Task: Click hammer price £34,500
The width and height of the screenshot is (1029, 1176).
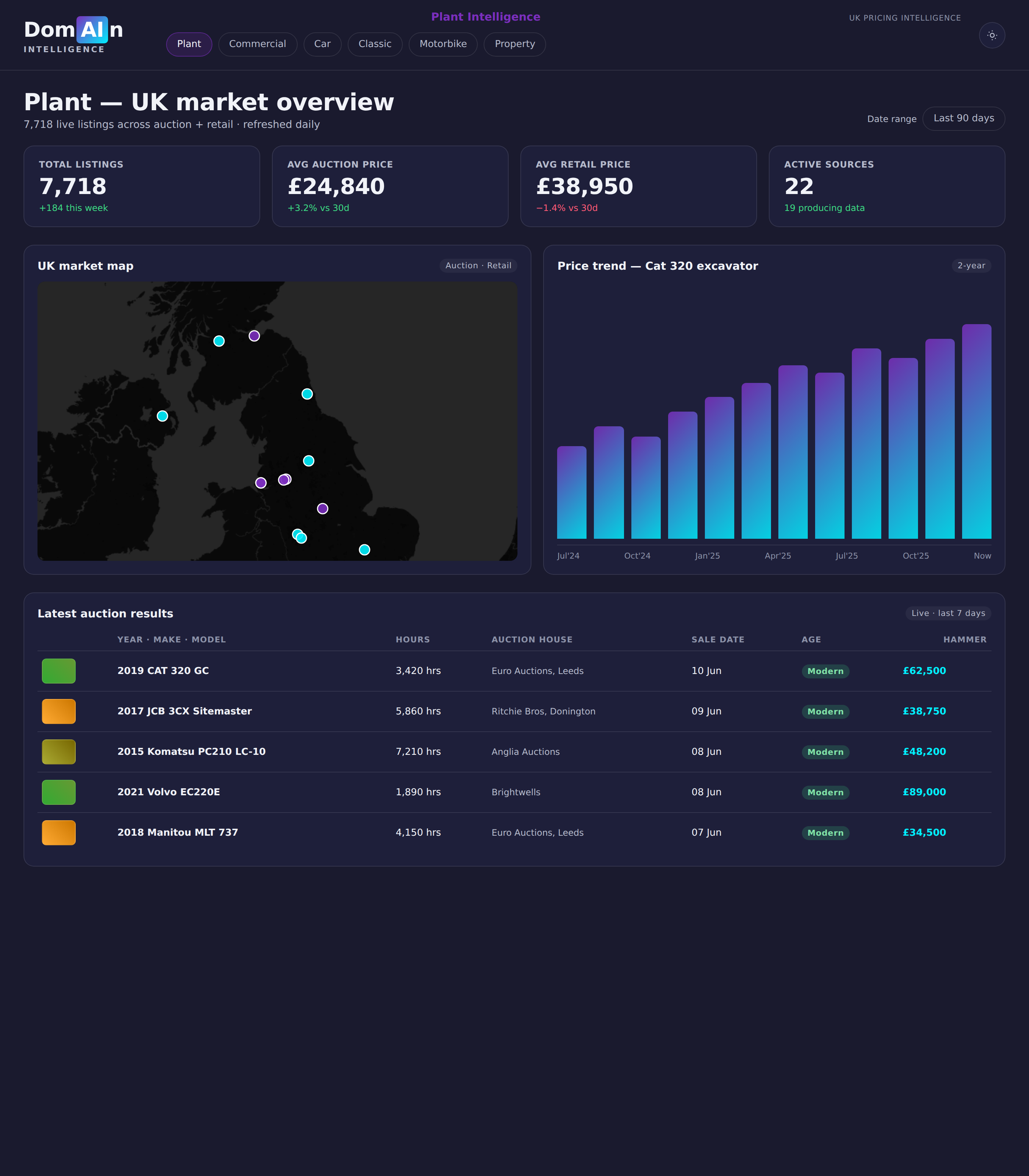Action: tap(924, 833)
